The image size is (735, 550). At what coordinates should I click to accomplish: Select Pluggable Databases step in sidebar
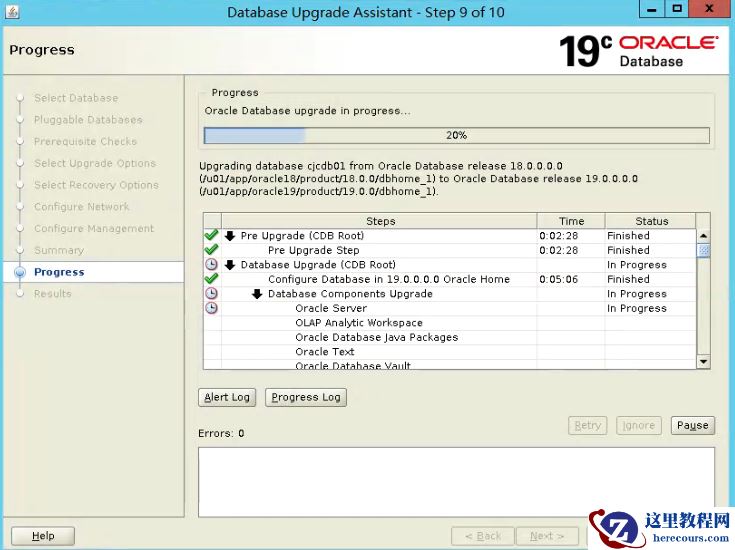point(88,120)
